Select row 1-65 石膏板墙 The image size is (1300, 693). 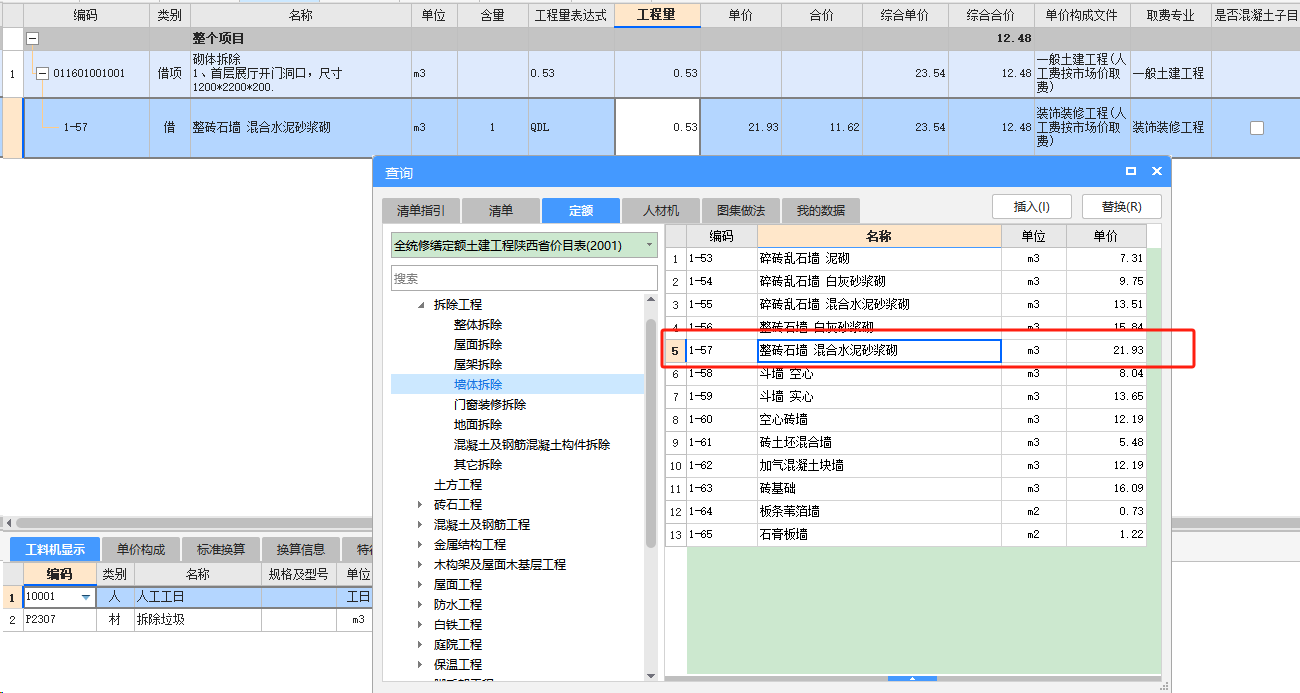tap(906, 535)
